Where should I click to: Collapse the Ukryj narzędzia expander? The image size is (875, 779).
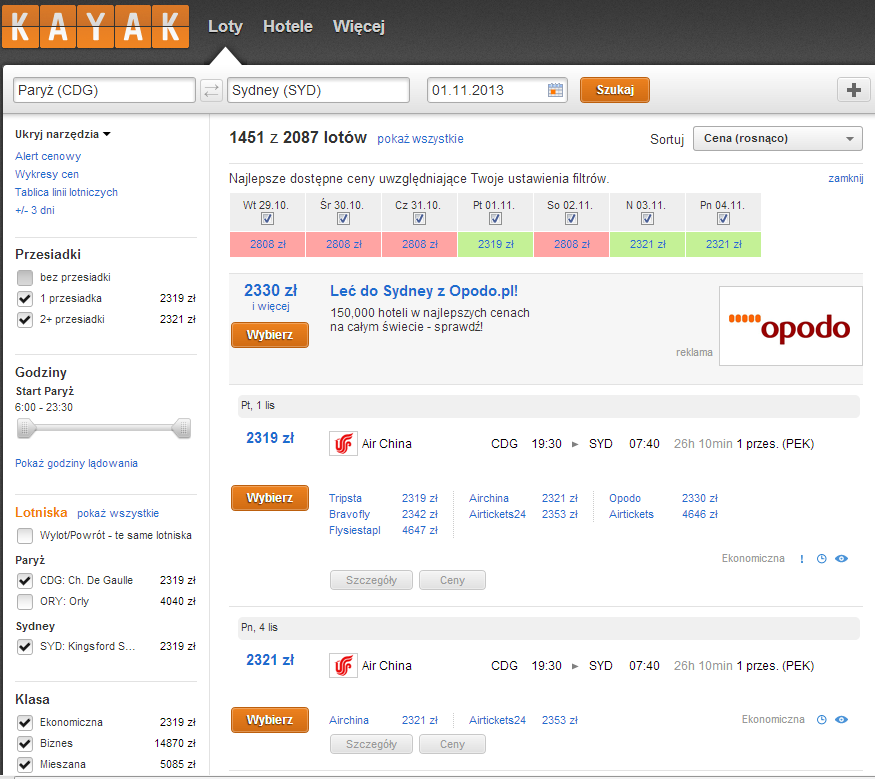[x=62, y=134]
